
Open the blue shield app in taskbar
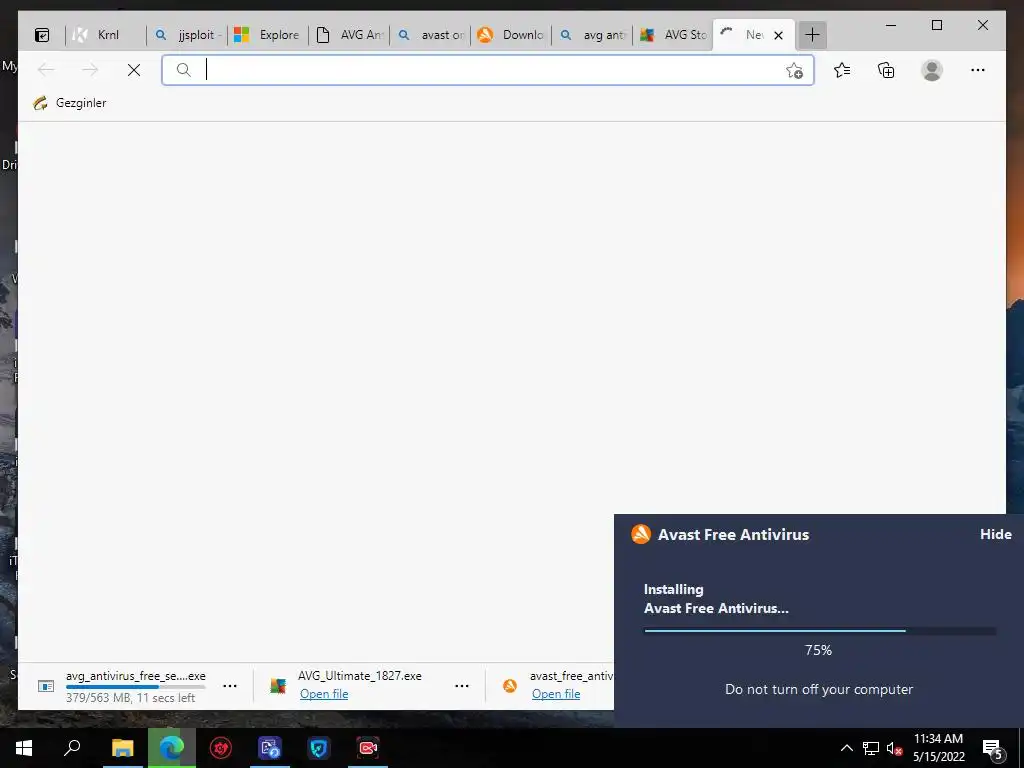point(319,748)
